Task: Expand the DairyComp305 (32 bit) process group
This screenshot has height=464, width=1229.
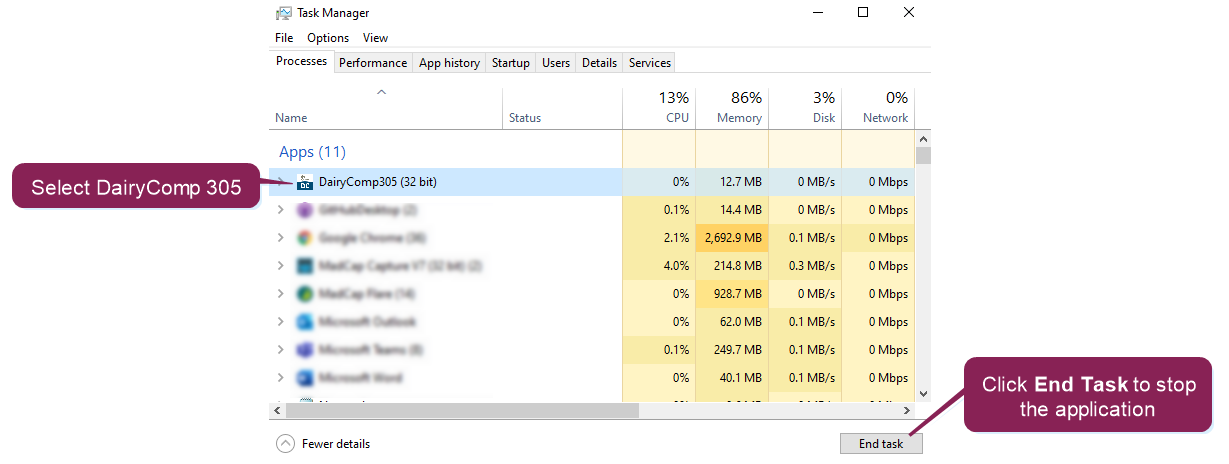Action: [x=280, y=182]
